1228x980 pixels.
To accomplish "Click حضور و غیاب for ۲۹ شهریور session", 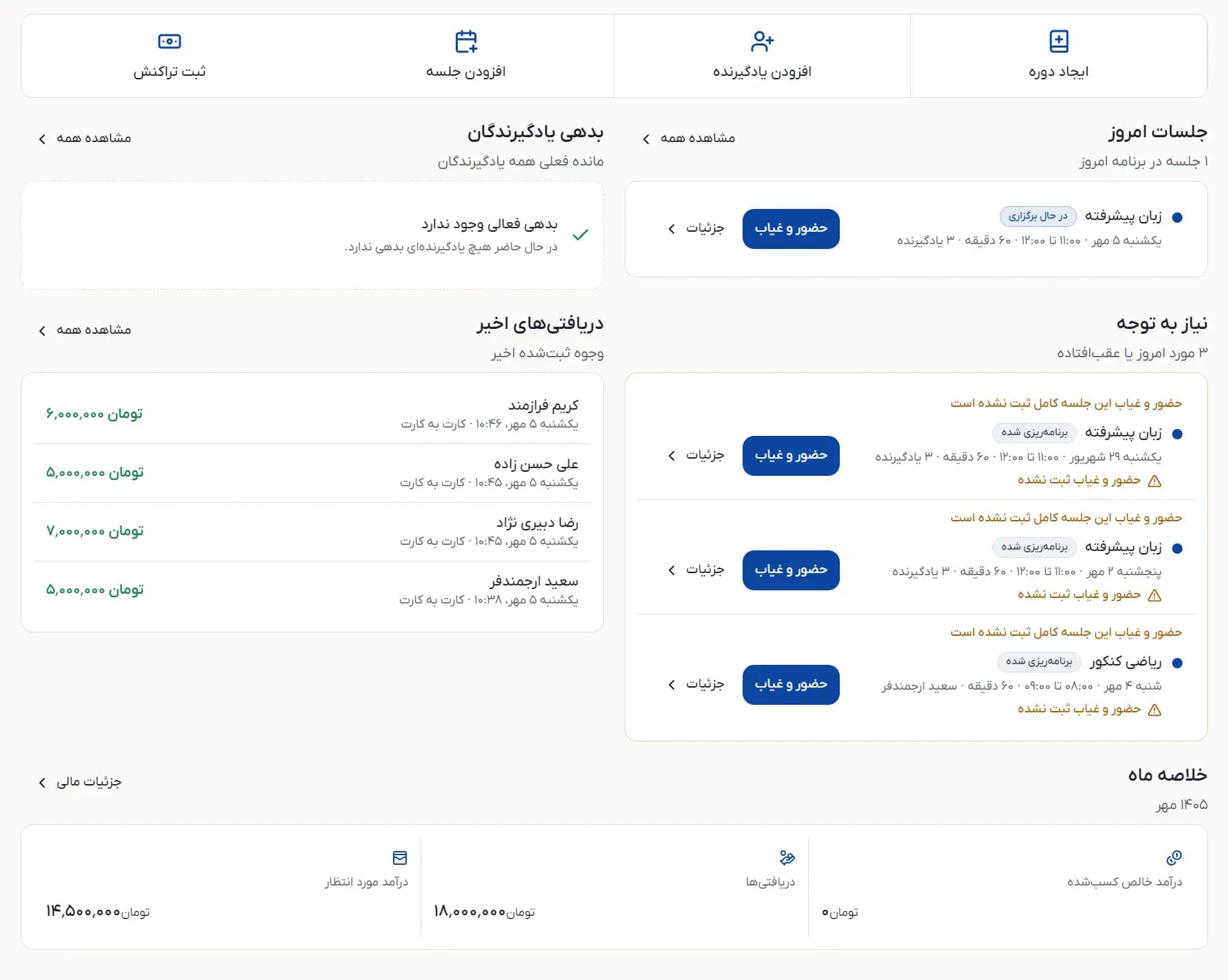I will pos(791,456).
